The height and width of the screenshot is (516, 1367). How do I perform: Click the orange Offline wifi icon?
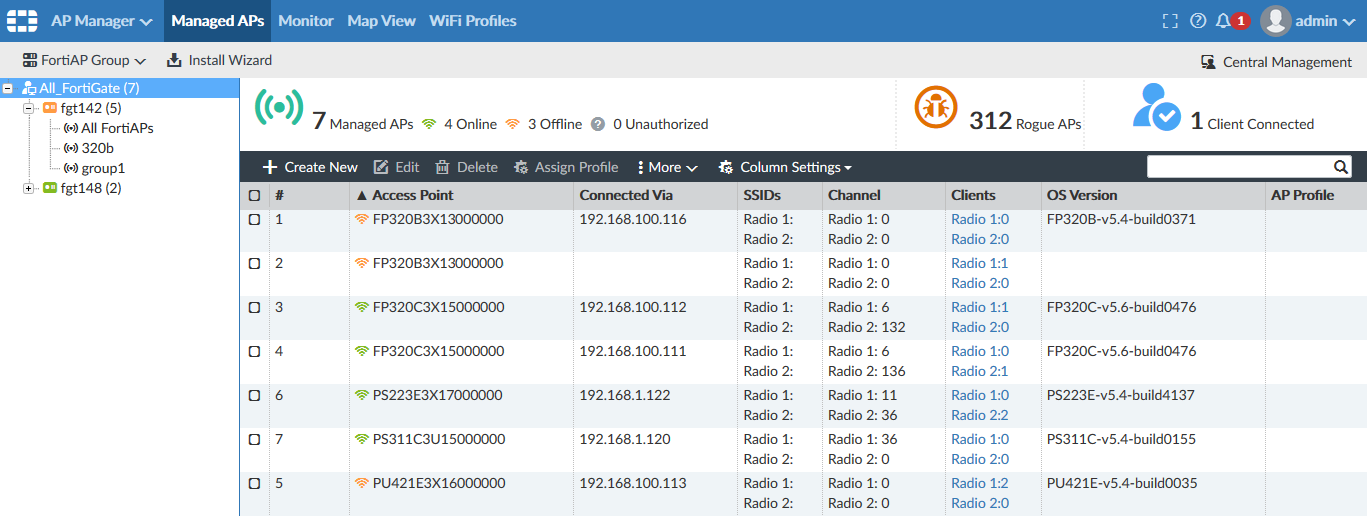tap(513, 124)
